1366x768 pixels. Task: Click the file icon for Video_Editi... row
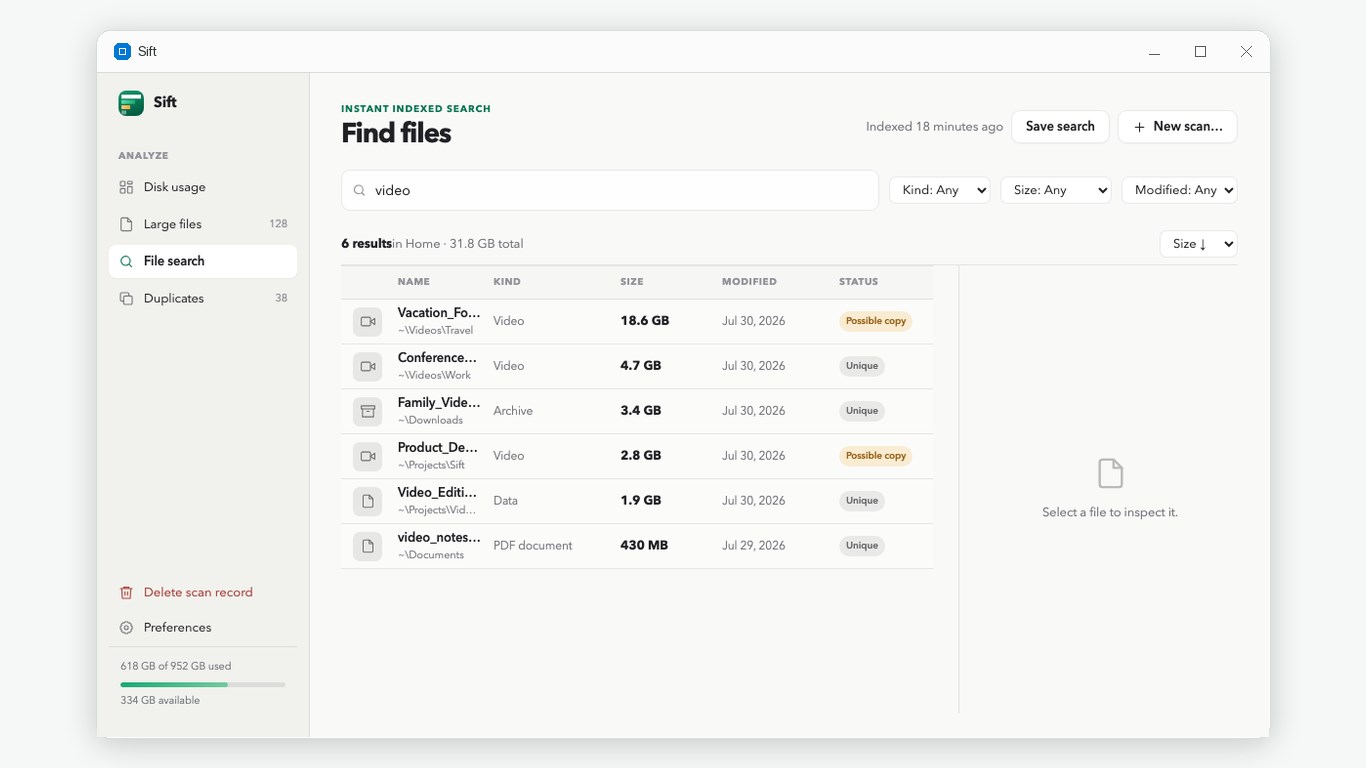point(368,501)
